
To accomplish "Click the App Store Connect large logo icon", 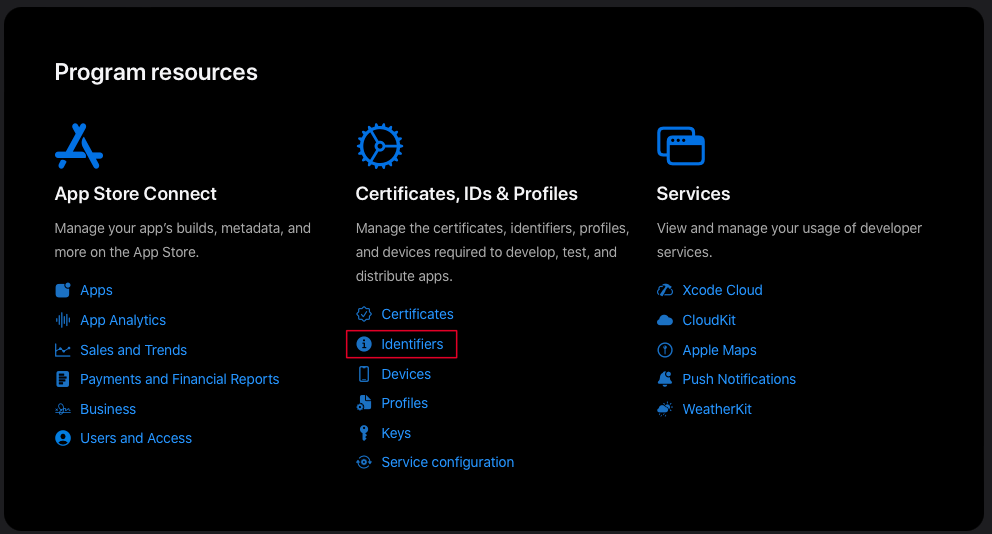I will click(79, 146).
